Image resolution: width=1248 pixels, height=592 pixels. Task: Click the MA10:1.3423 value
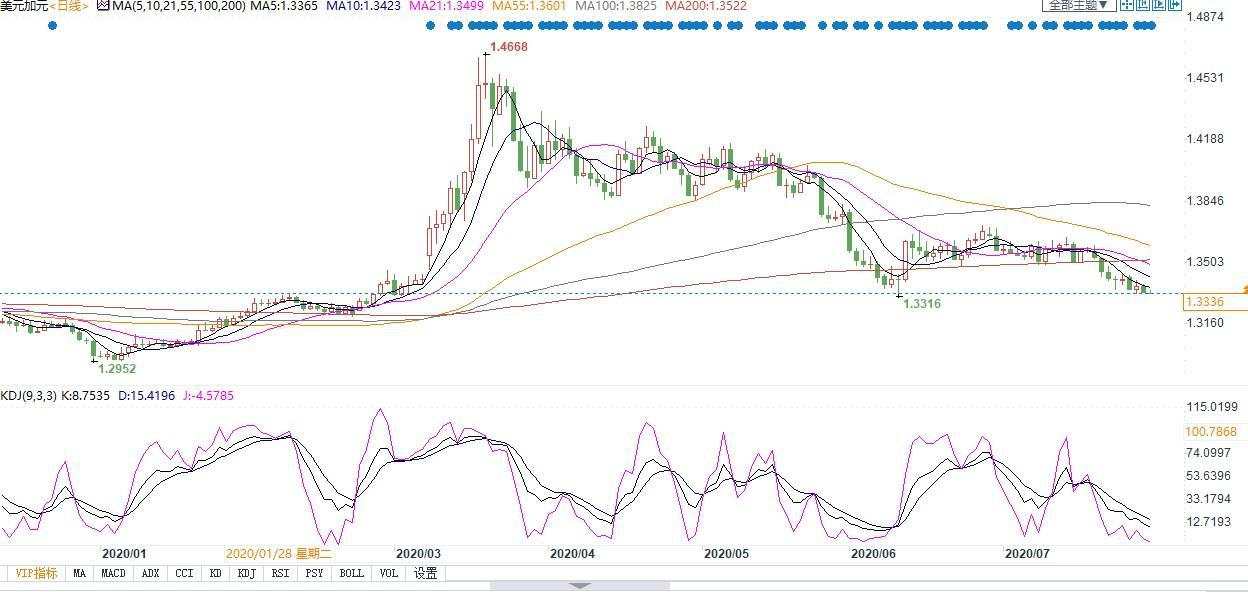pyautogui.click(x=365, y=6)
